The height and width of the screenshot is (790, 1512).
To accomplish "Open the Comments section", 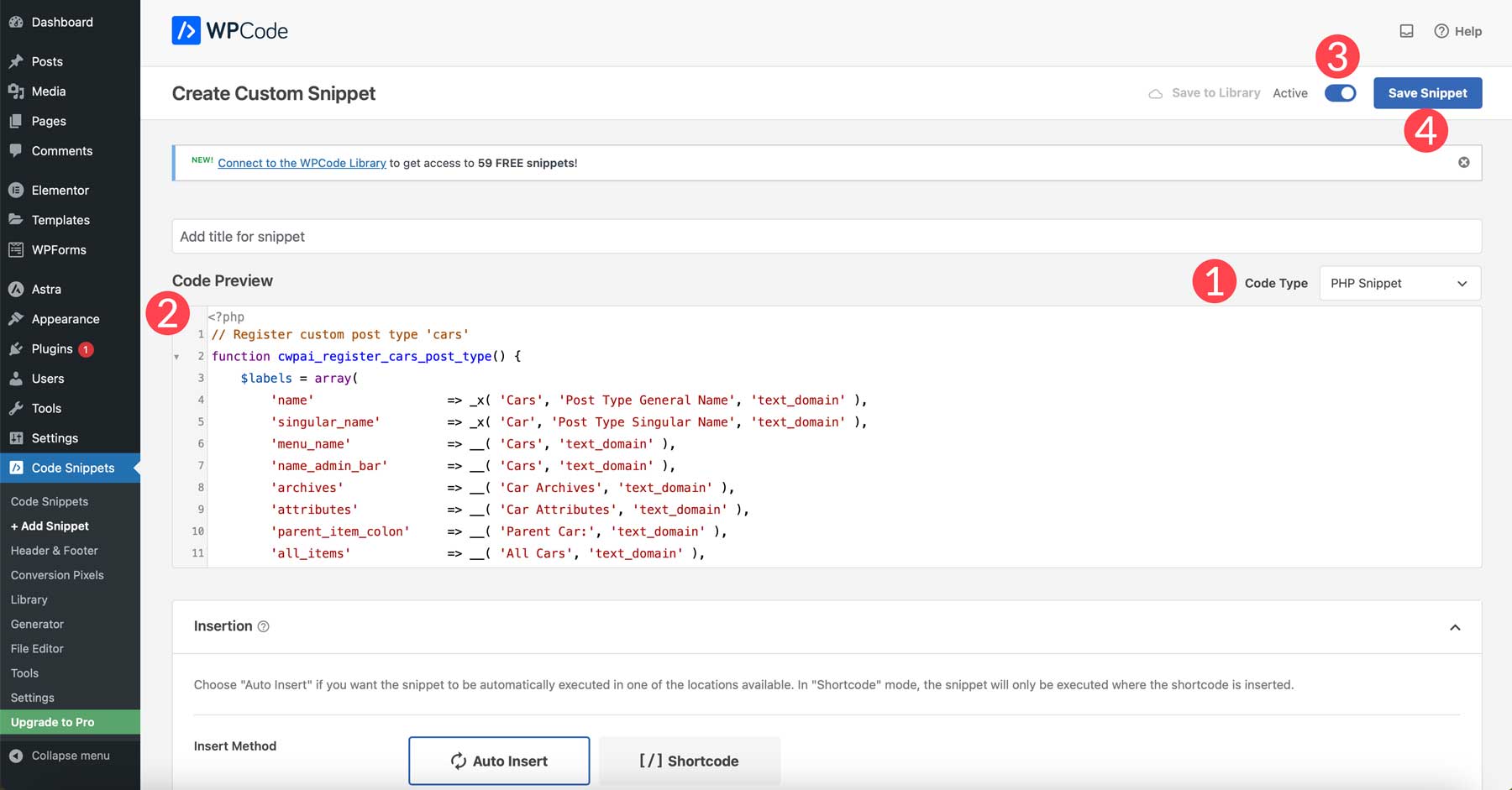I will pos(61,150).
